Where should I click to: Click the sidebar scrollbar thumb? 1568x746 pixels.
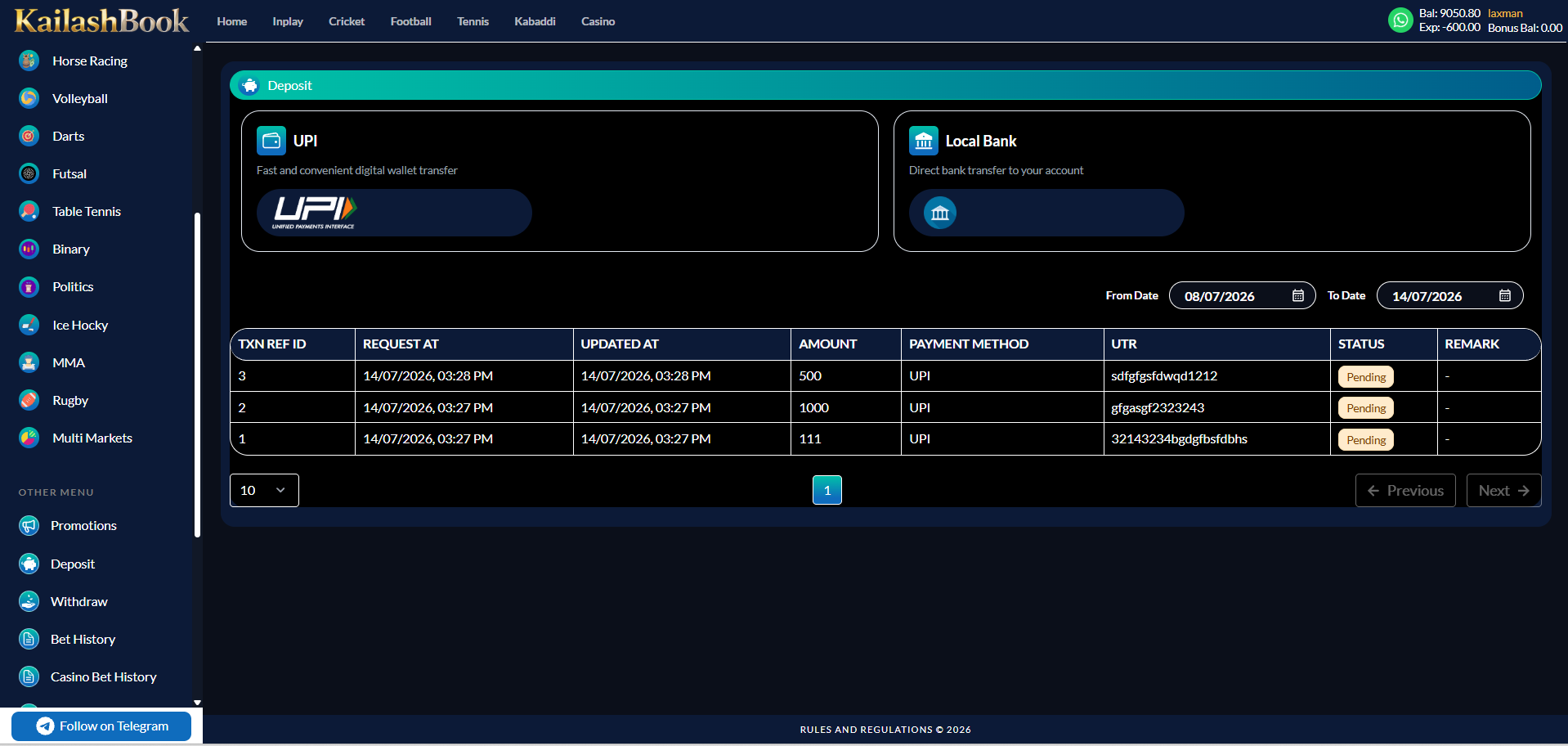(197, 375)
